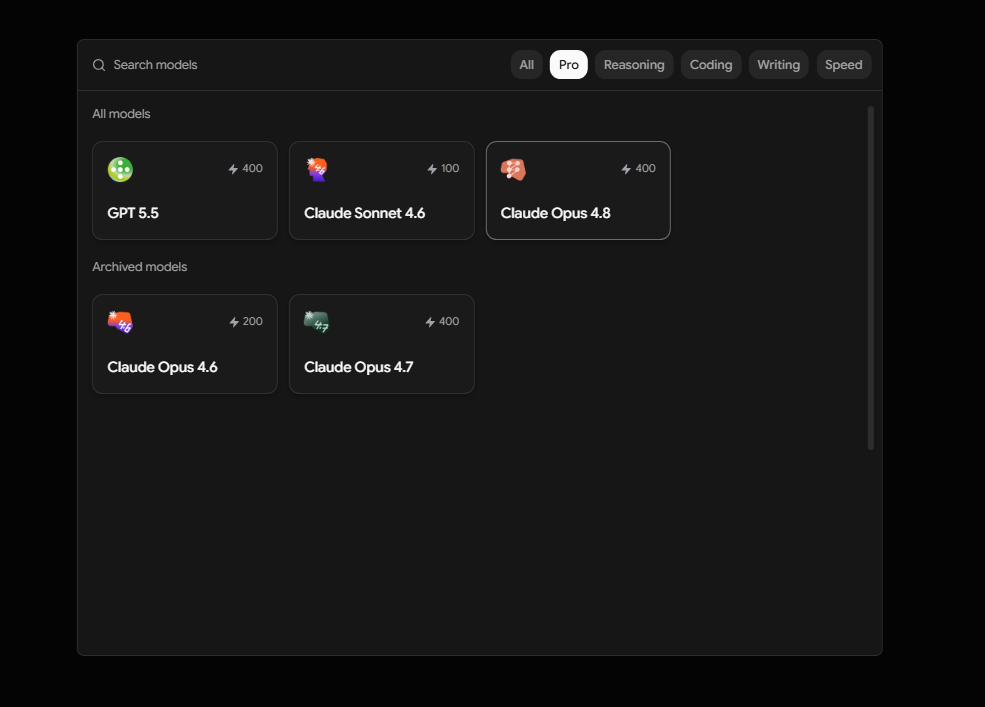Choose the Claude Opus 4.8 model name

click(555, 213)
